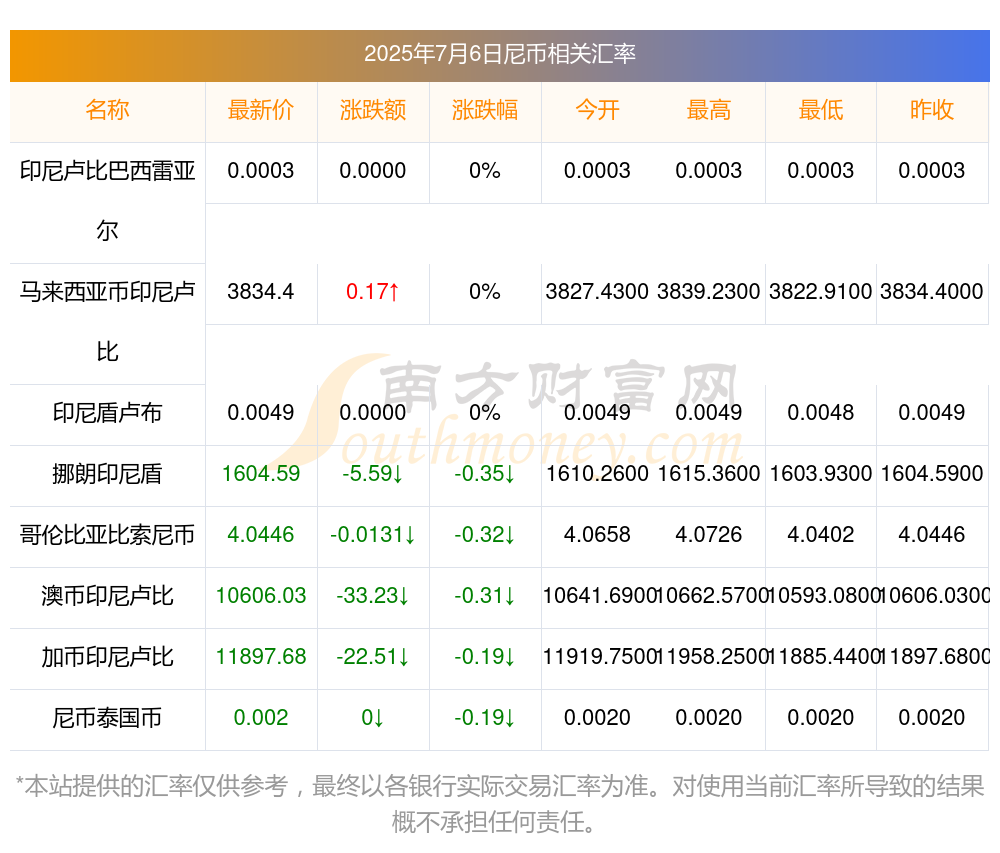Image resolution: width=1000 pixels, height=853 pixels.
Task: Click the 今开 column header
Action: pos(597,110)
